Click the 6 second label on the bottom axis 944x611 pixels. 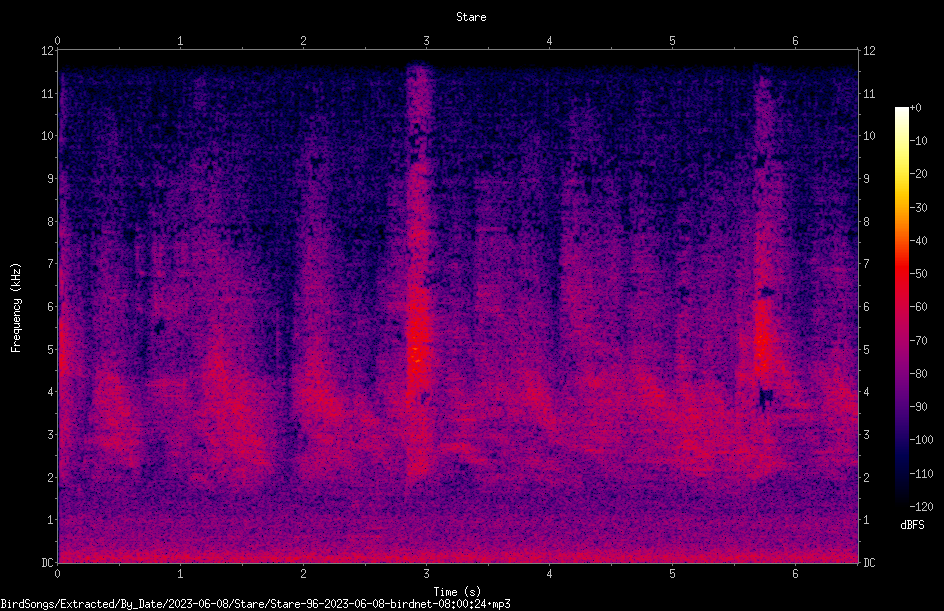(795, 574)
